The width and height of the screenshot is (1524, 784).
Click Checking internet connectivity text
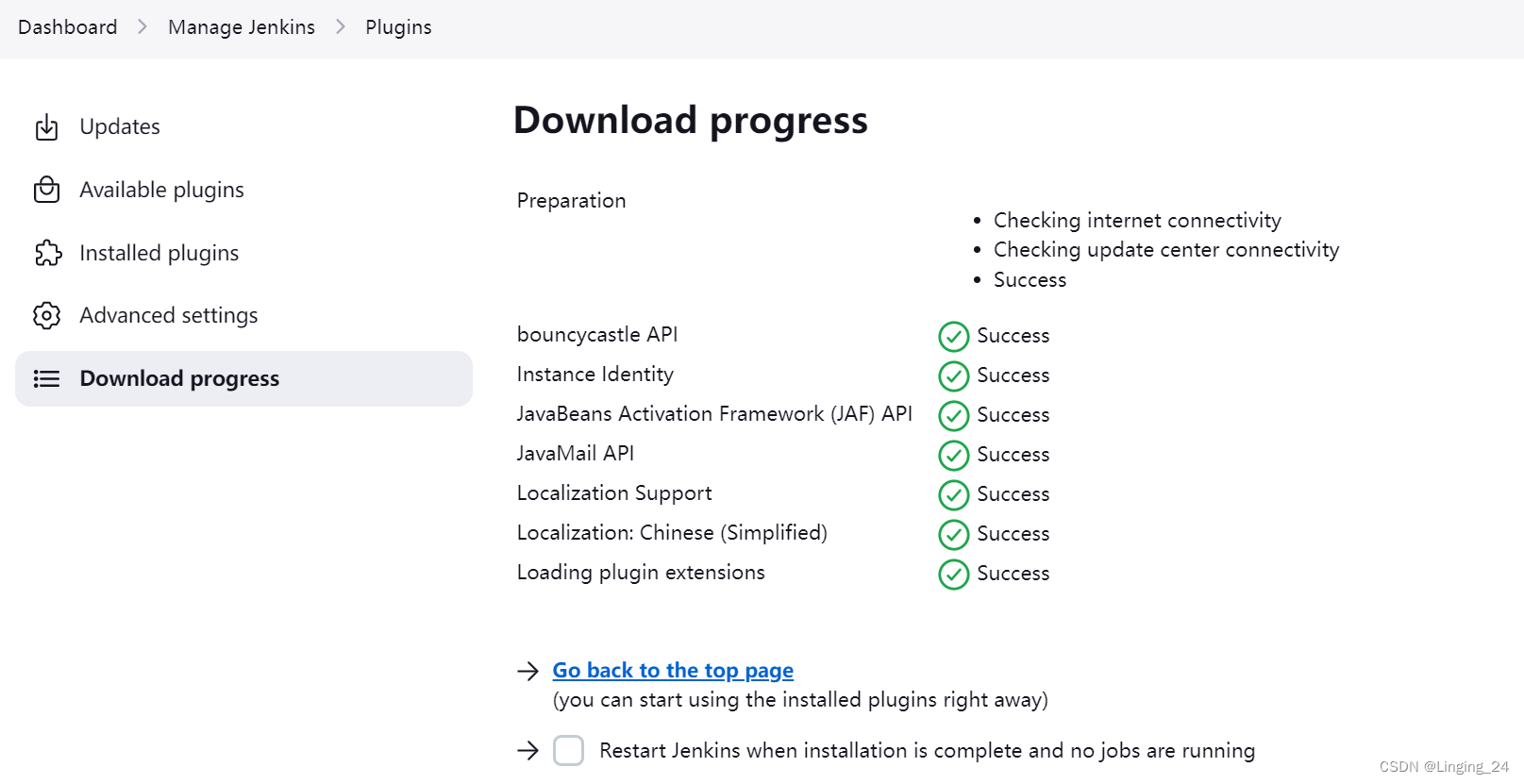tap(1137, 221)
